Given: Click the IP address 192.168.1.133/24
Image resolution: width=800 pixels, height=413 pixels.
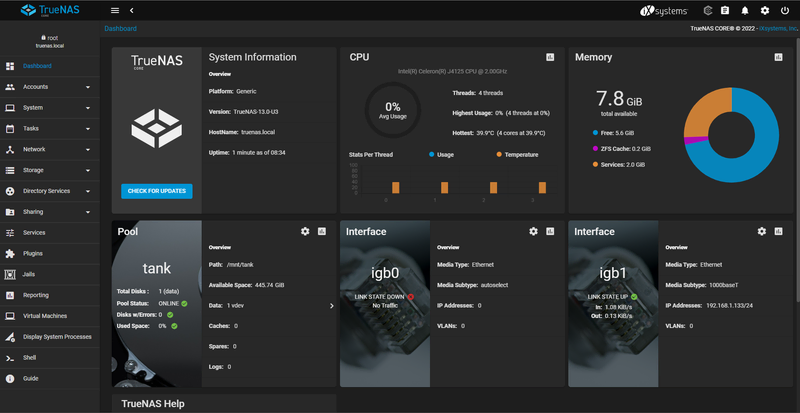Looking at the screenshot, I should click(728, 305).
